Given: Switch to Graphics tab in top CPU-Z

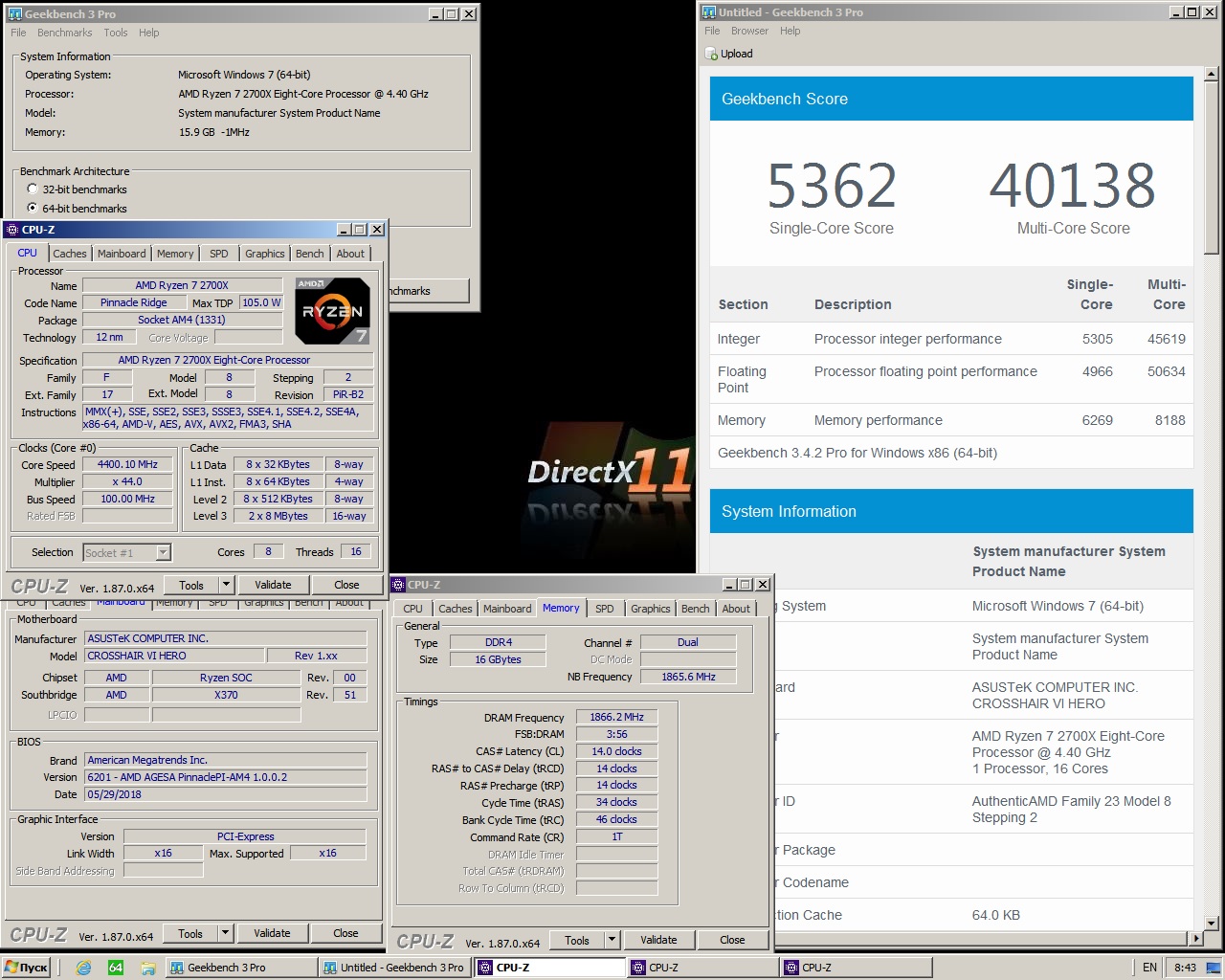Looking at the screenshot, I should (265, 254).
